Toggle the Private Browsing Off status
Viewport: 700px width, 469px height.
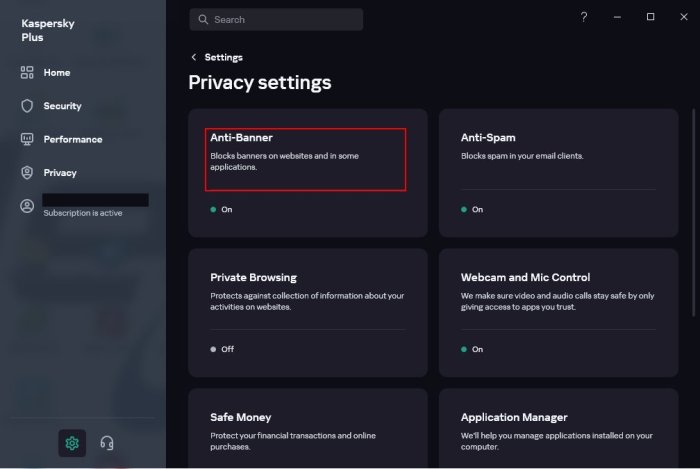pos(221,349)
